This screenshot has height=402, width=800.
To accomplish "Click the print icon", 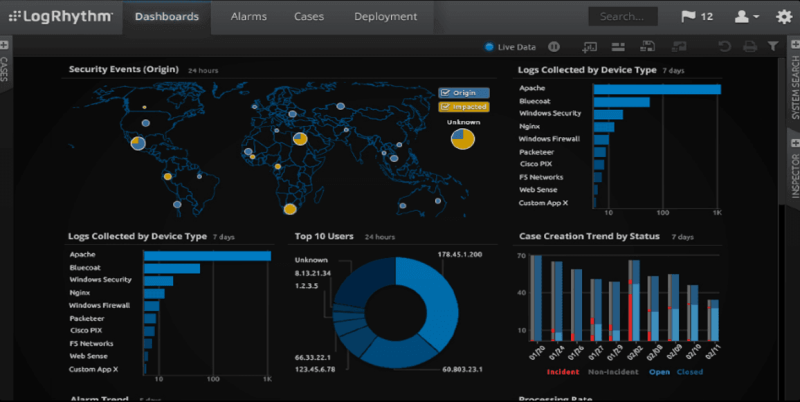I will 749,46.
